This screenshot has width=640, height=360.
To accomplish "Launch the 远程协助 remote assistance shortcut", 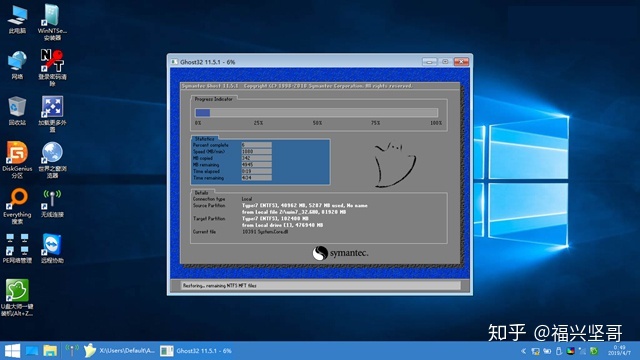I will [x=52, y=248].
